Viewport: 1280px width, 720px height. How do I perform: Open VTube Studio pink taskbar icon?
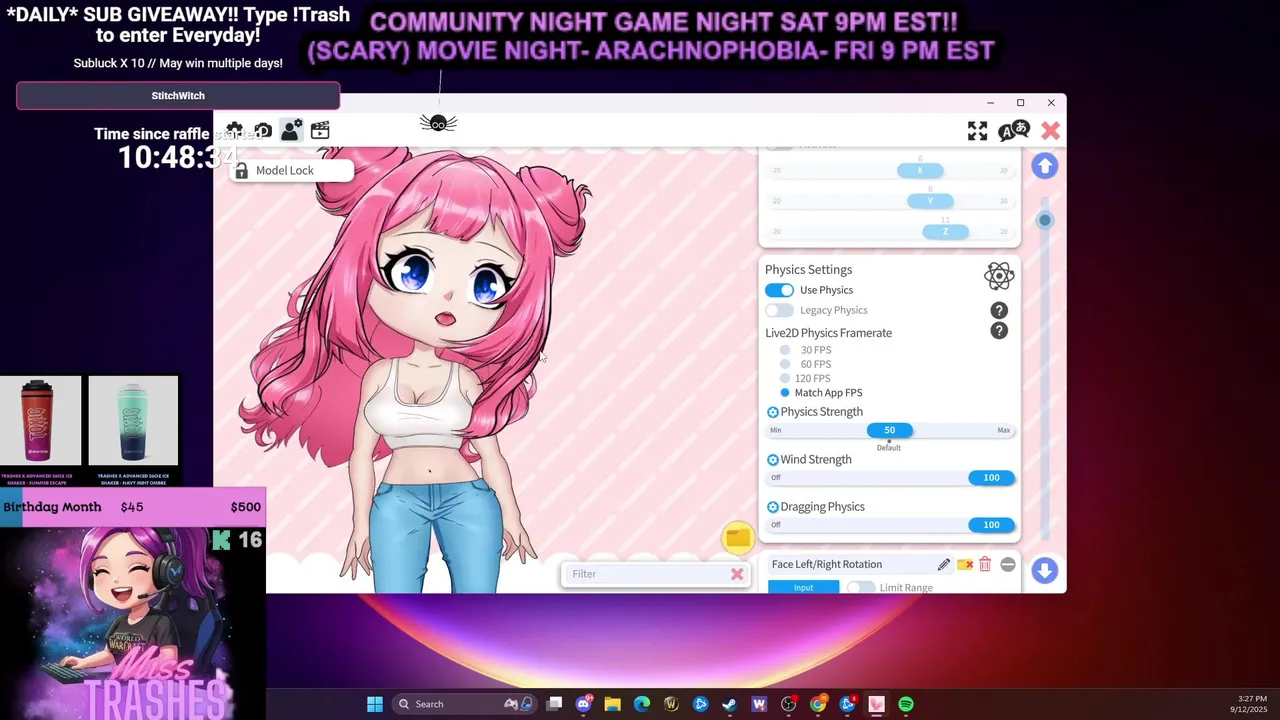pos(877,704)
